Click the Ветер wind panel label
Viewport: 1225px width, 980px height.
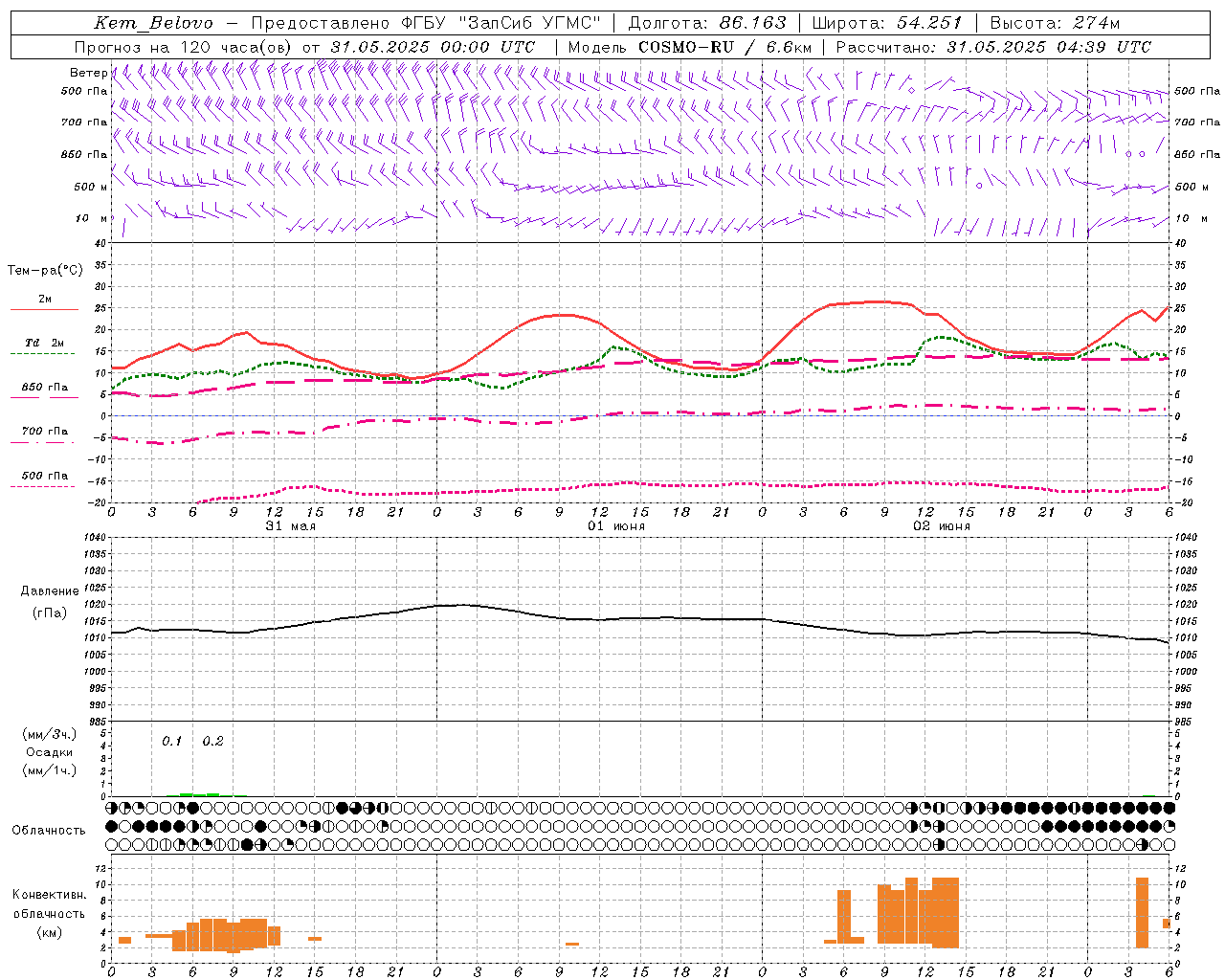[88, 73]
